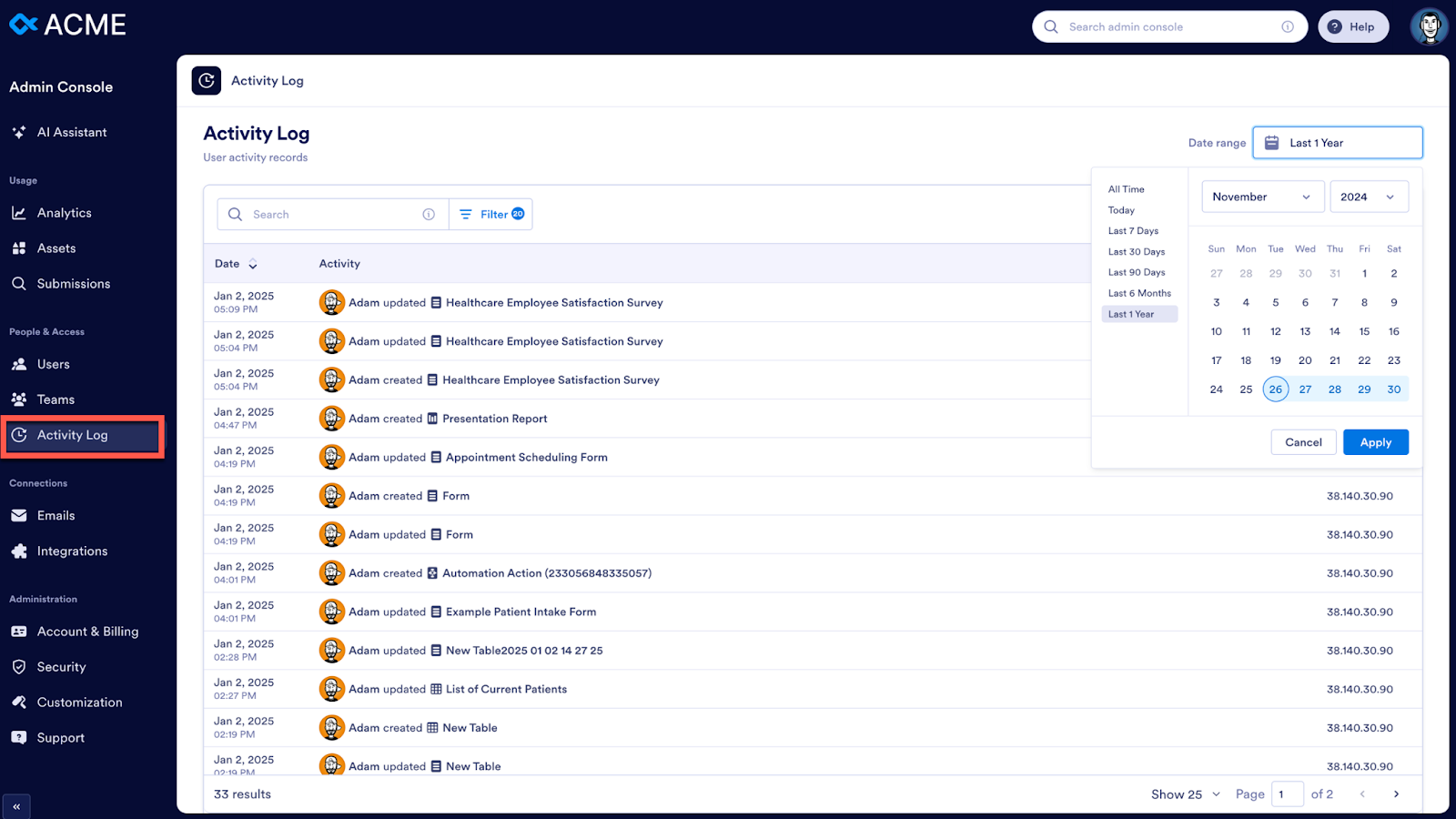Open the AI Assistant sparkle icon
Image resolution: width=1456 pixels, height=819 pixels.
coord(18,132)
